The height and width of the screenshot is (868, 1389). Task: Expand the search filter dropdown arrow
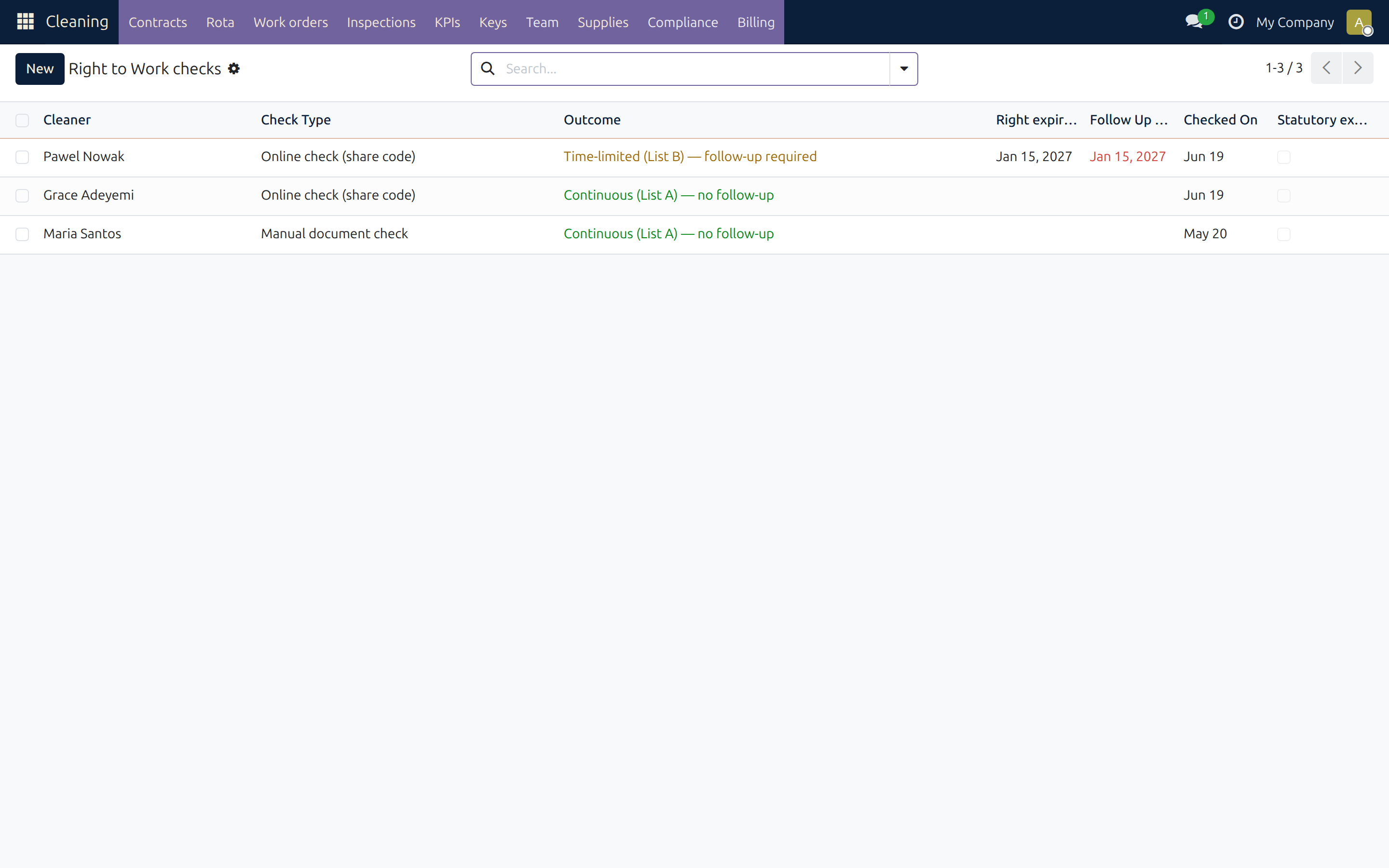(x=903, y=69)
